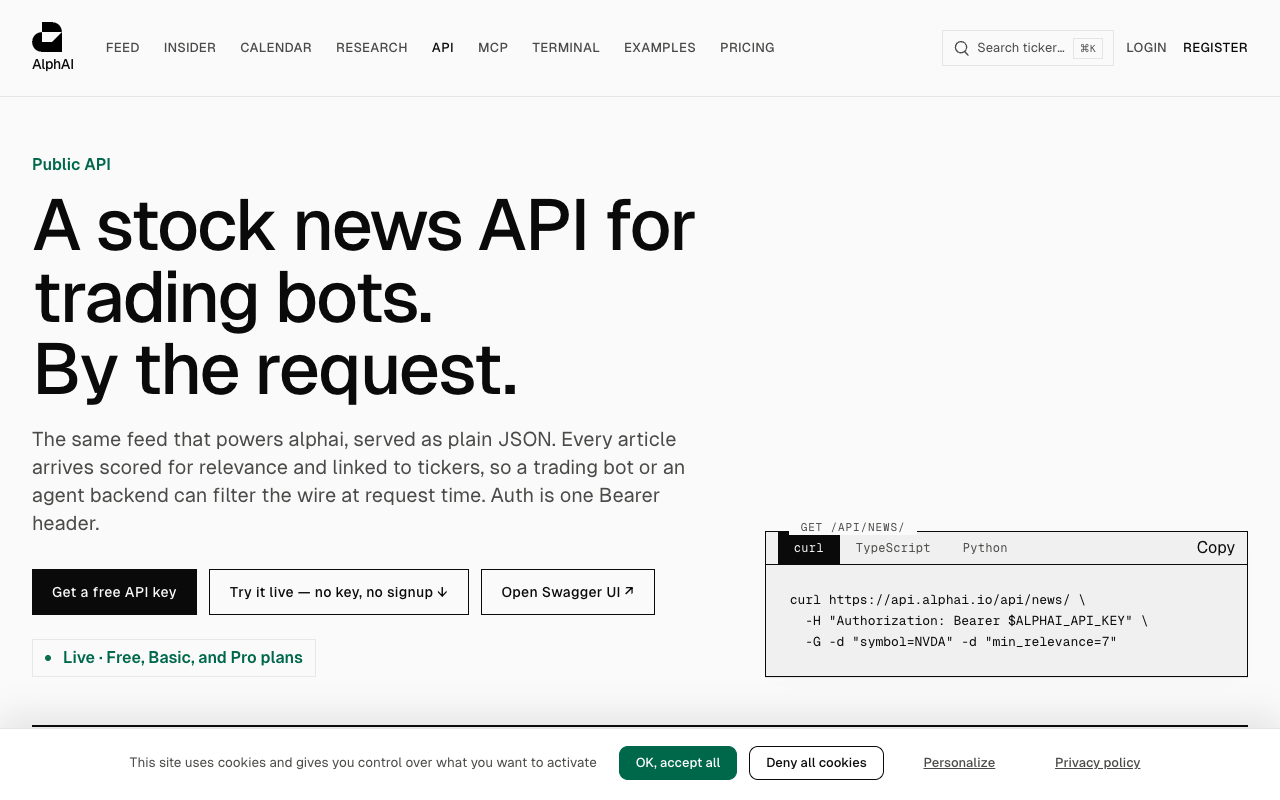Open Swagger UI button
The width and height of the screenshot is (1280, 800).
click(568, 592)
